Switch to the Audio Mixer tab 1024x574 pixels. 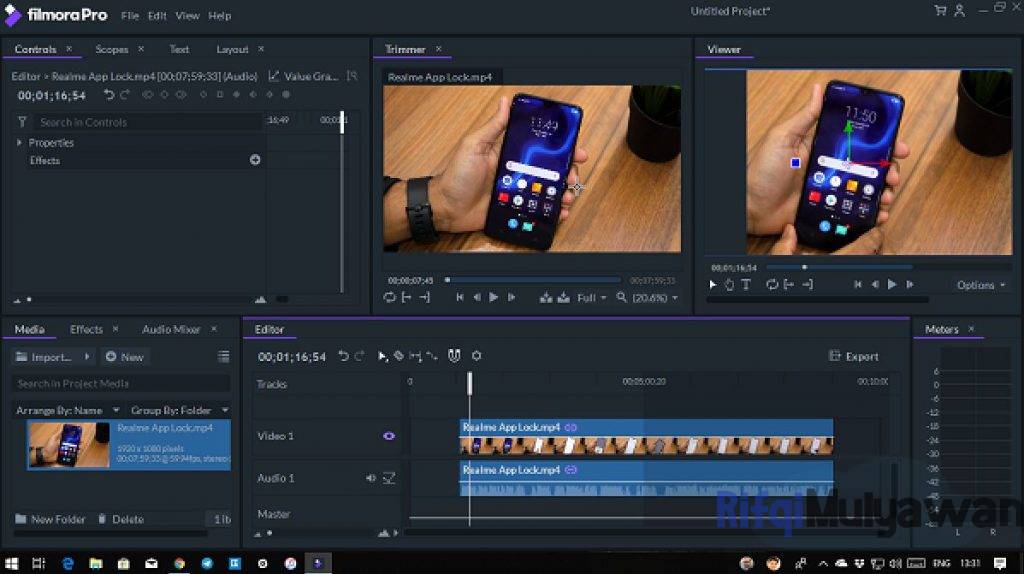click(x=170, y=329)
